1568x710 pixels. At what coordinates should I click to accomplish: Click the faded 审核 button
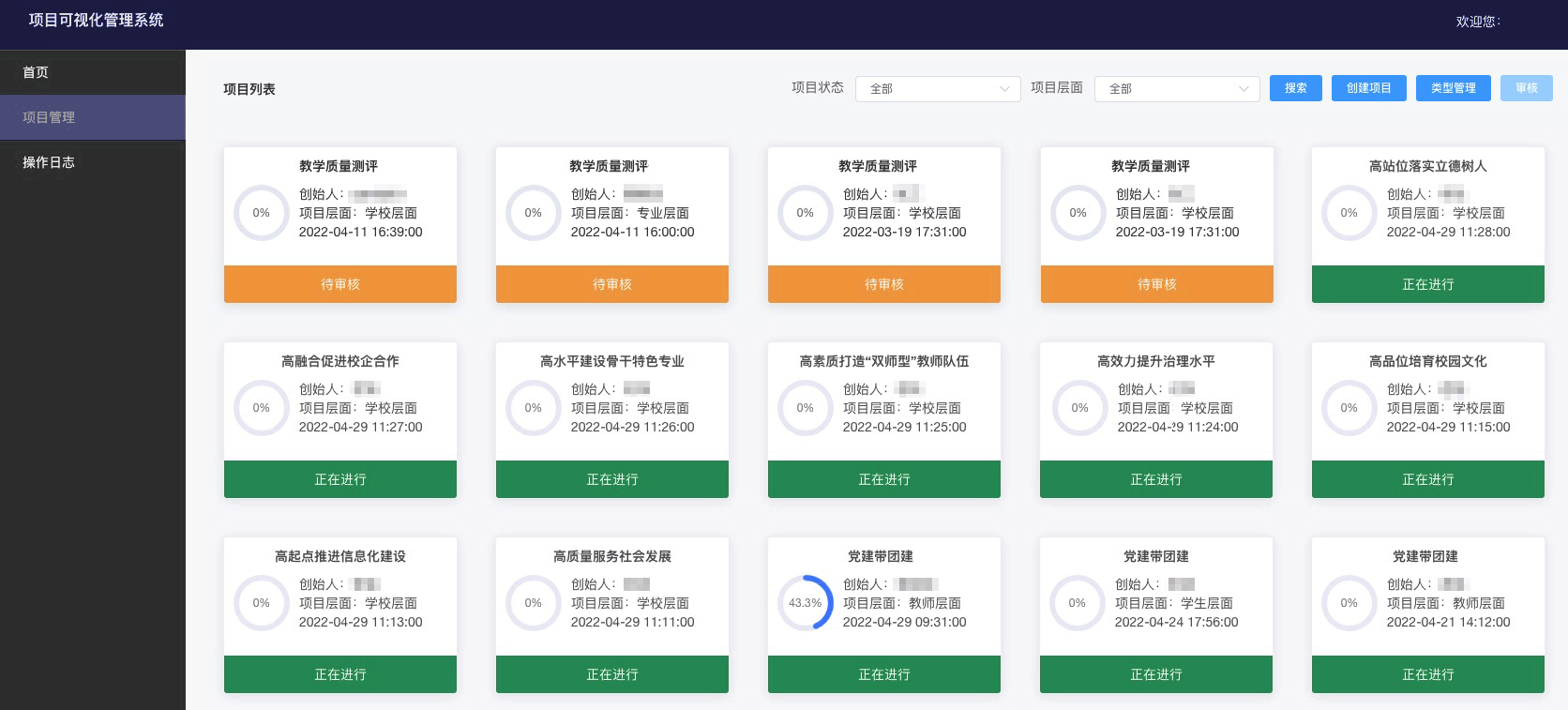1526,88
